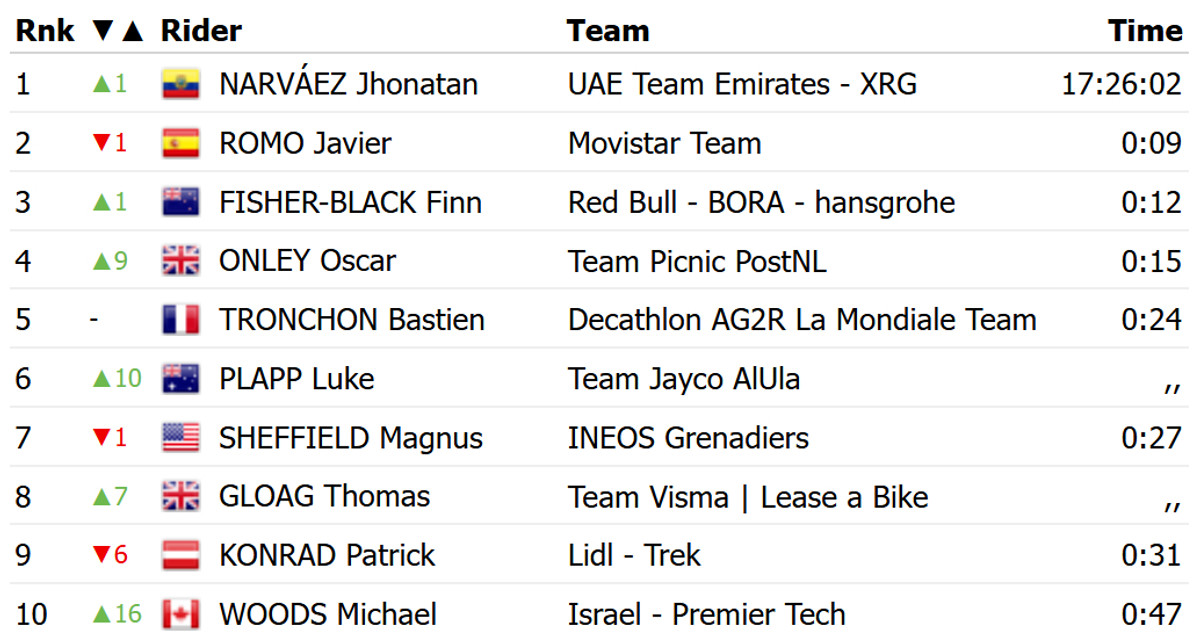Open rider ONLEY Oscar's profile link
1200x639 pixels.
tap(307, 261)
